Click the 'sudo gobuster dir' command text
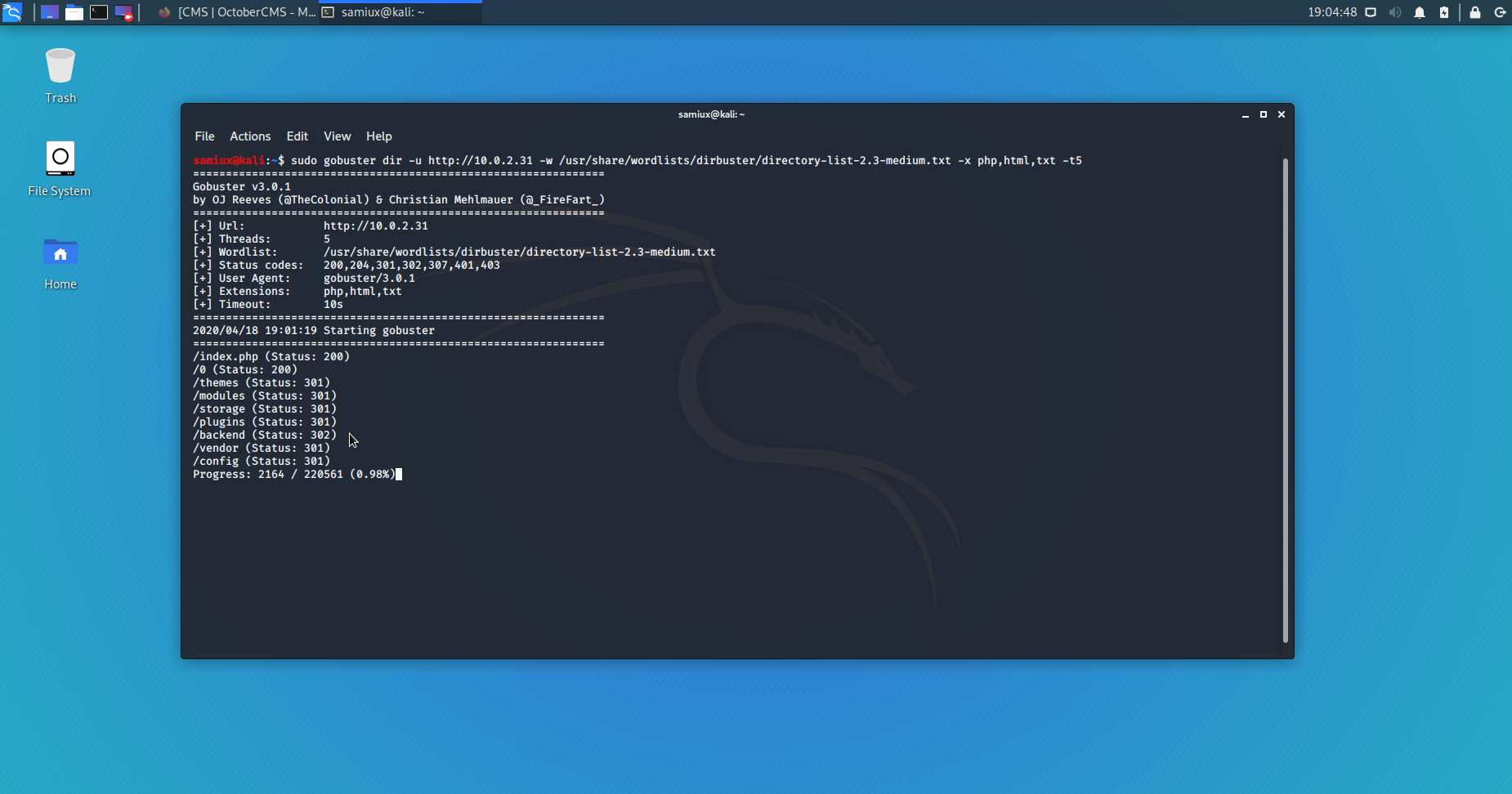This screenshot has height=794, width=1512. pos(347,161)
